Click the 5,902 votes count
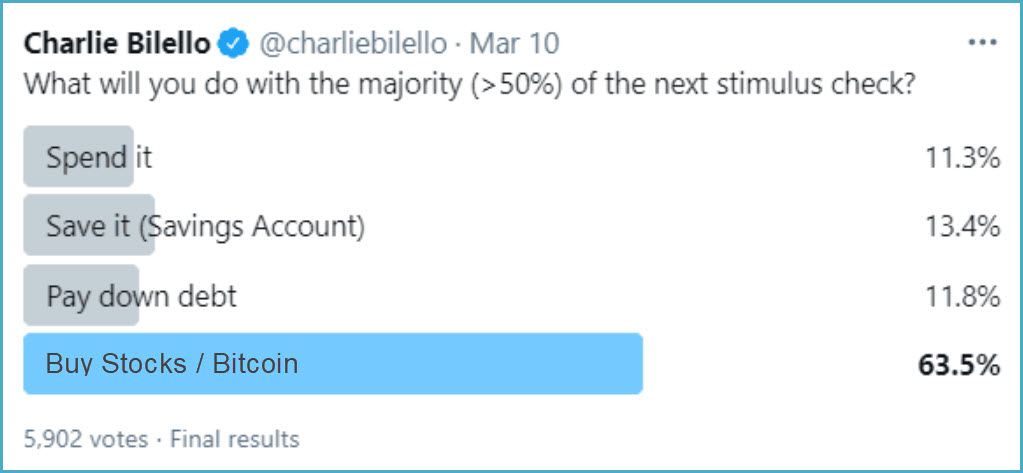Screen dimensions: 1023x473 tap(85, 438)
